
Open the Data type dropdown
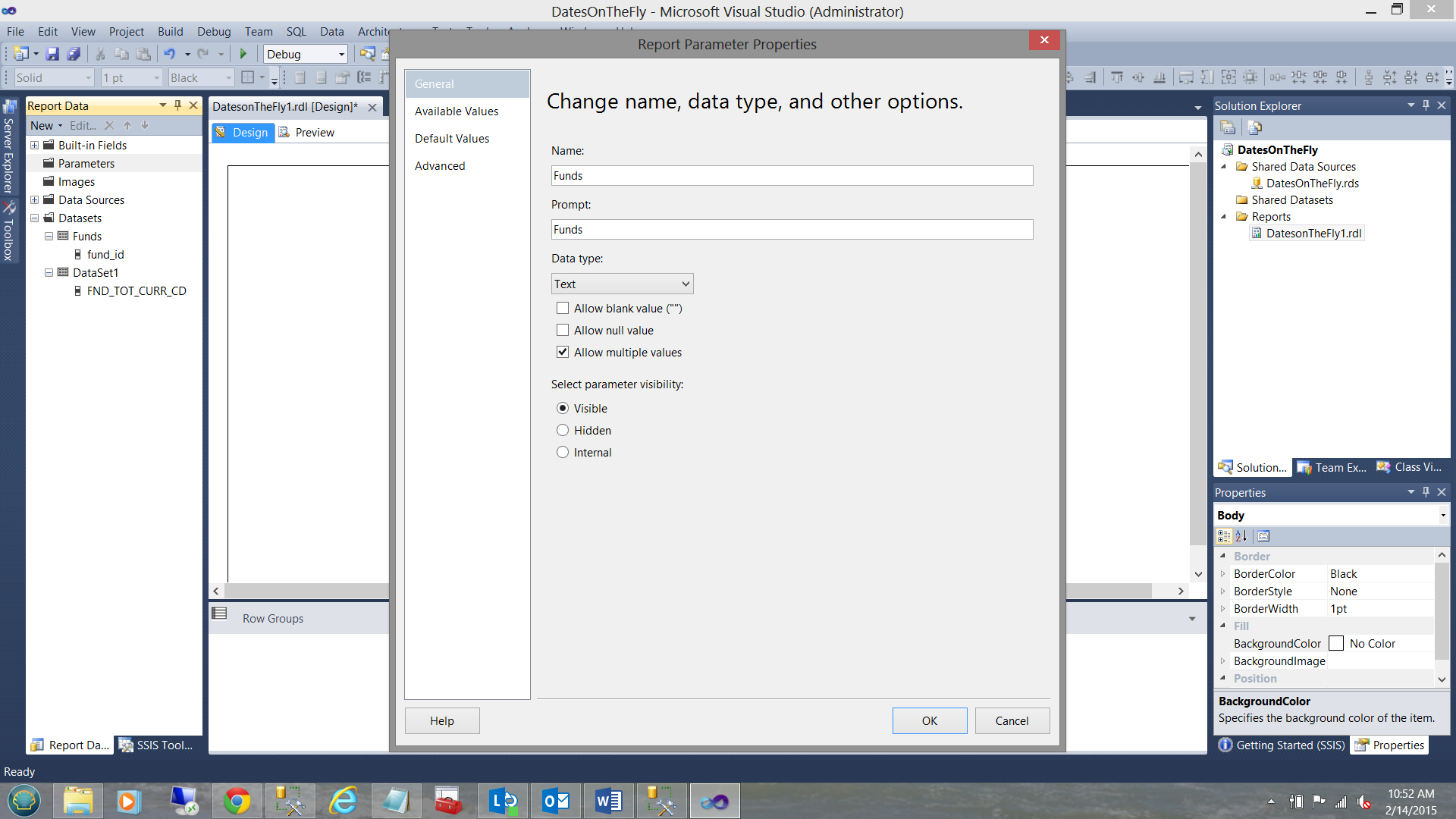(x=622, y=284)
